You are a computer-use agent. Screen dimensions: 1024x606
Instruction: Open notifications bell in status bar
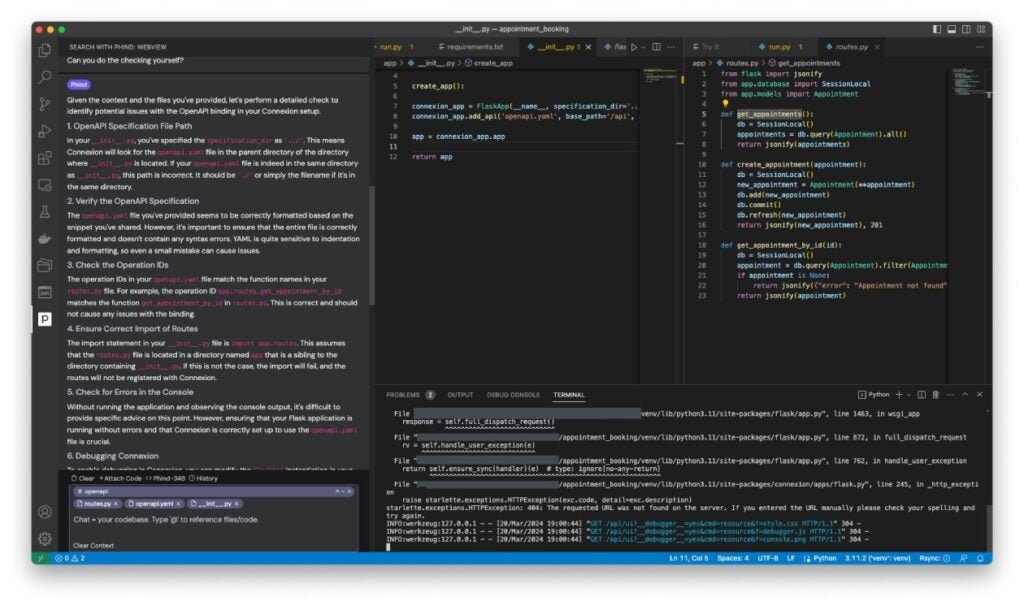point(980,558)
